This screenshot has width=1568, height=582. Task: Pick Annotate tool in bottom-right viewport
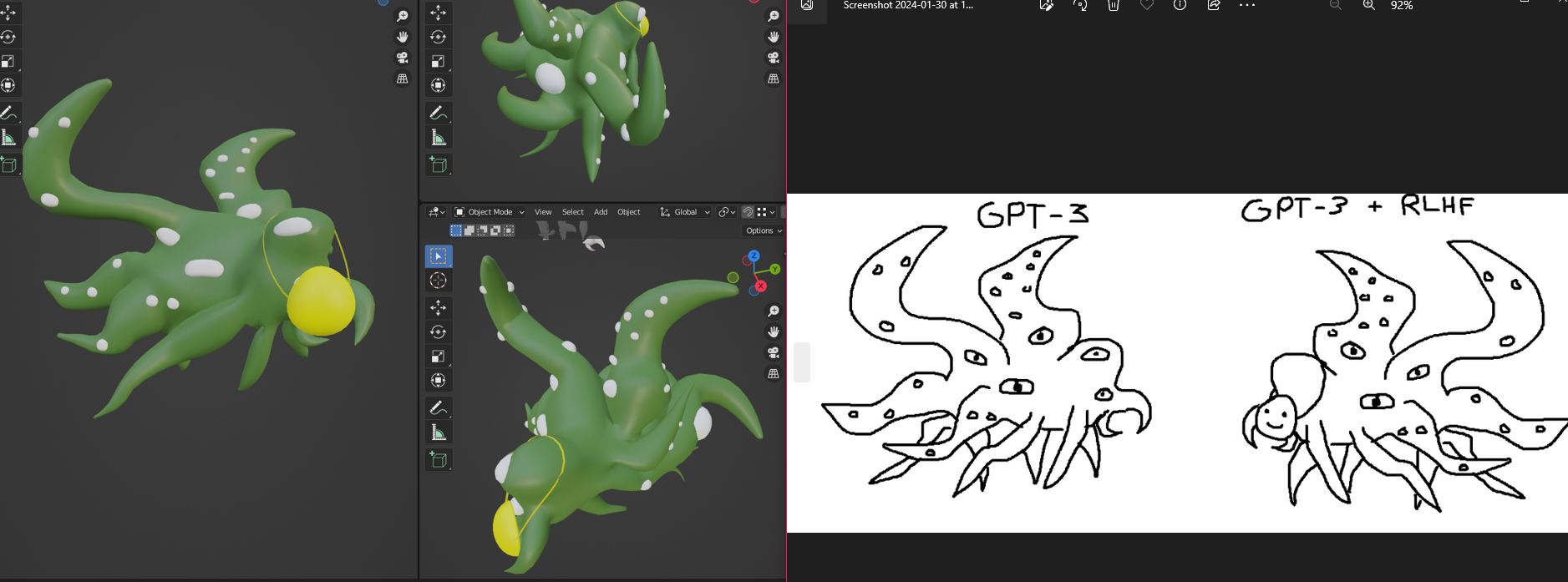tap(439, 407)
